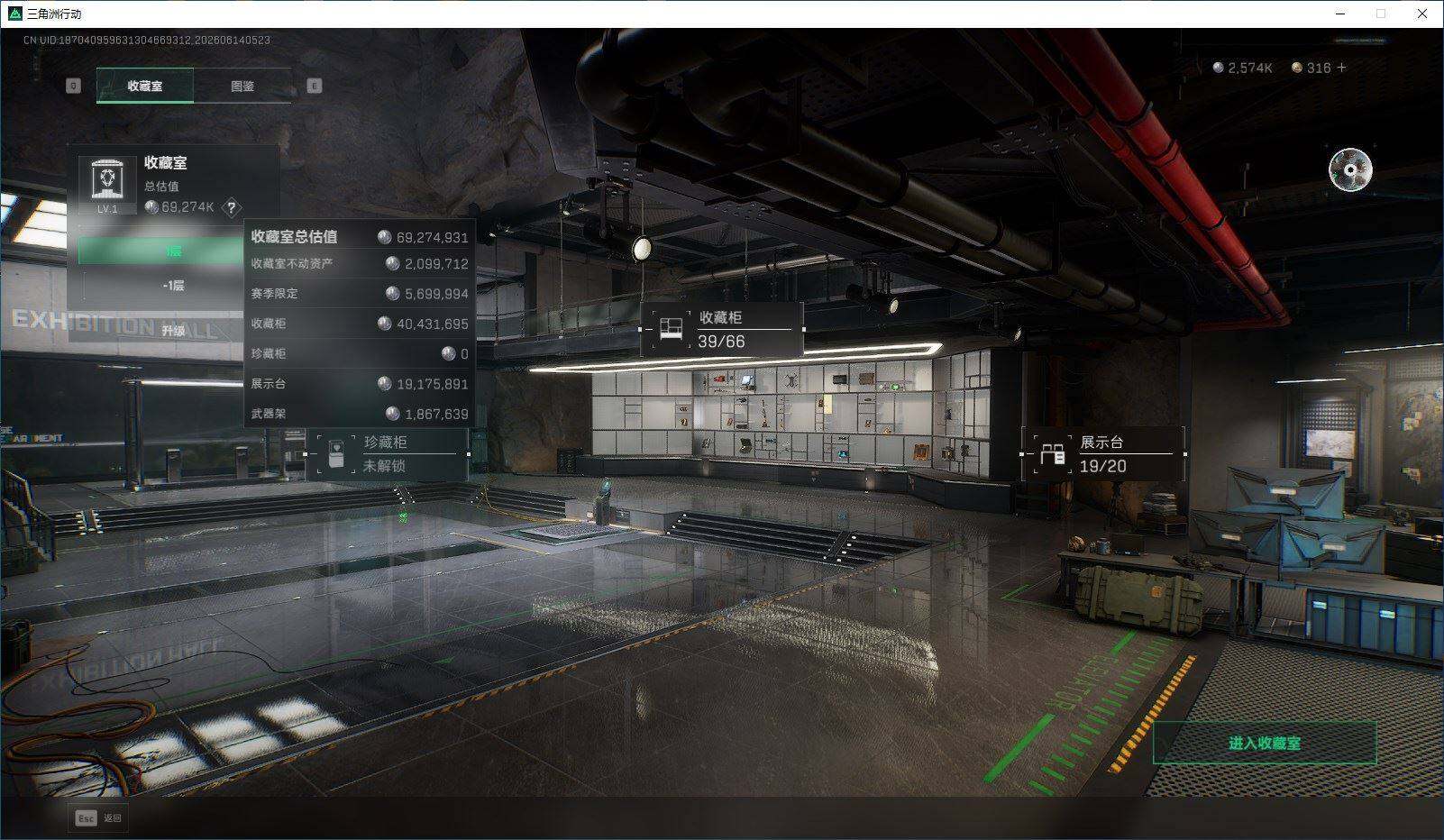1444x840 pixels.
Task: Click the 进入收藏室 button
Action: pyautogui.click(x=1265, y=744)
